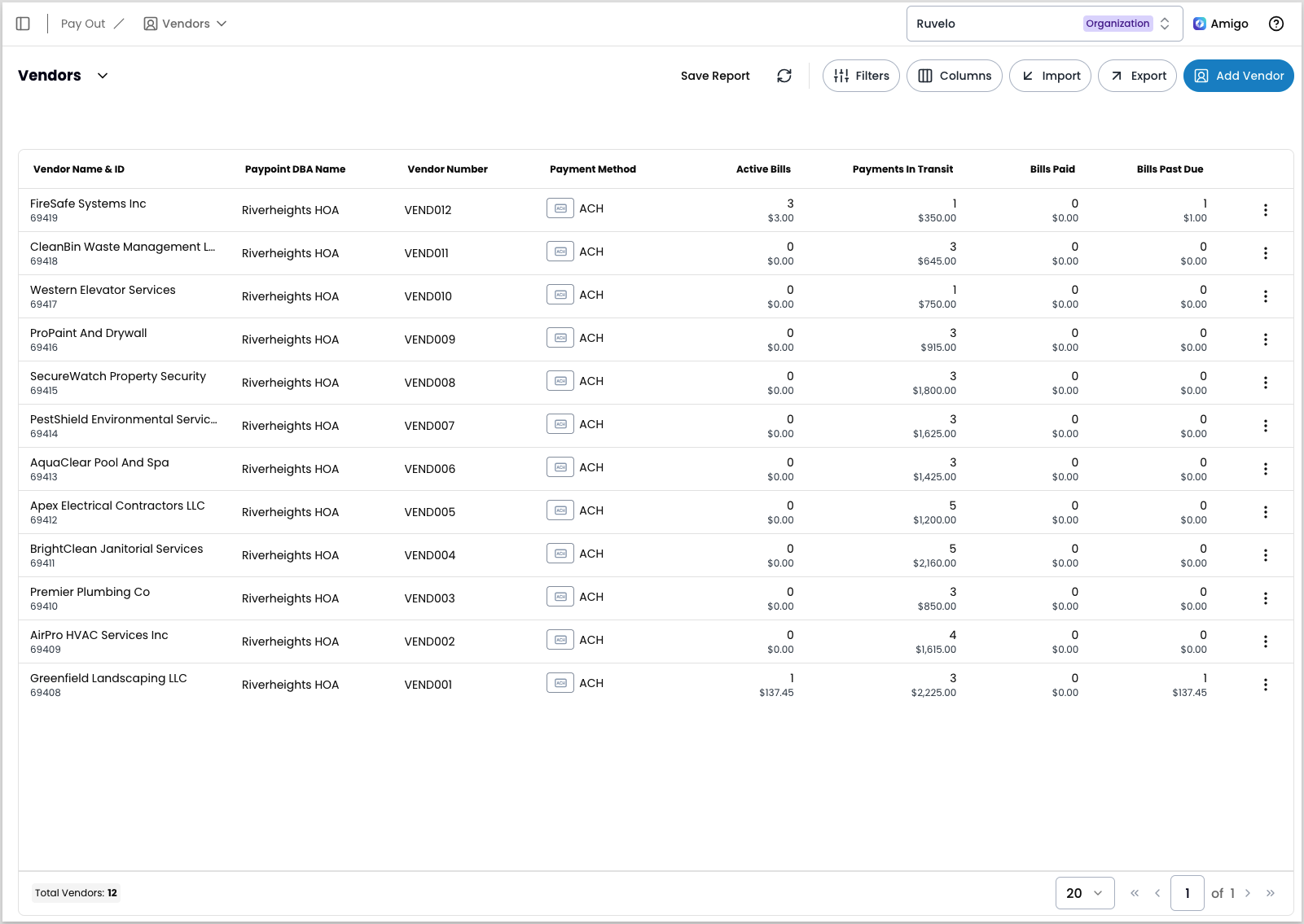Click ACH payment icon for VEND001
This screenshot has width=1304, height=924.
click(x=560, y=683)
